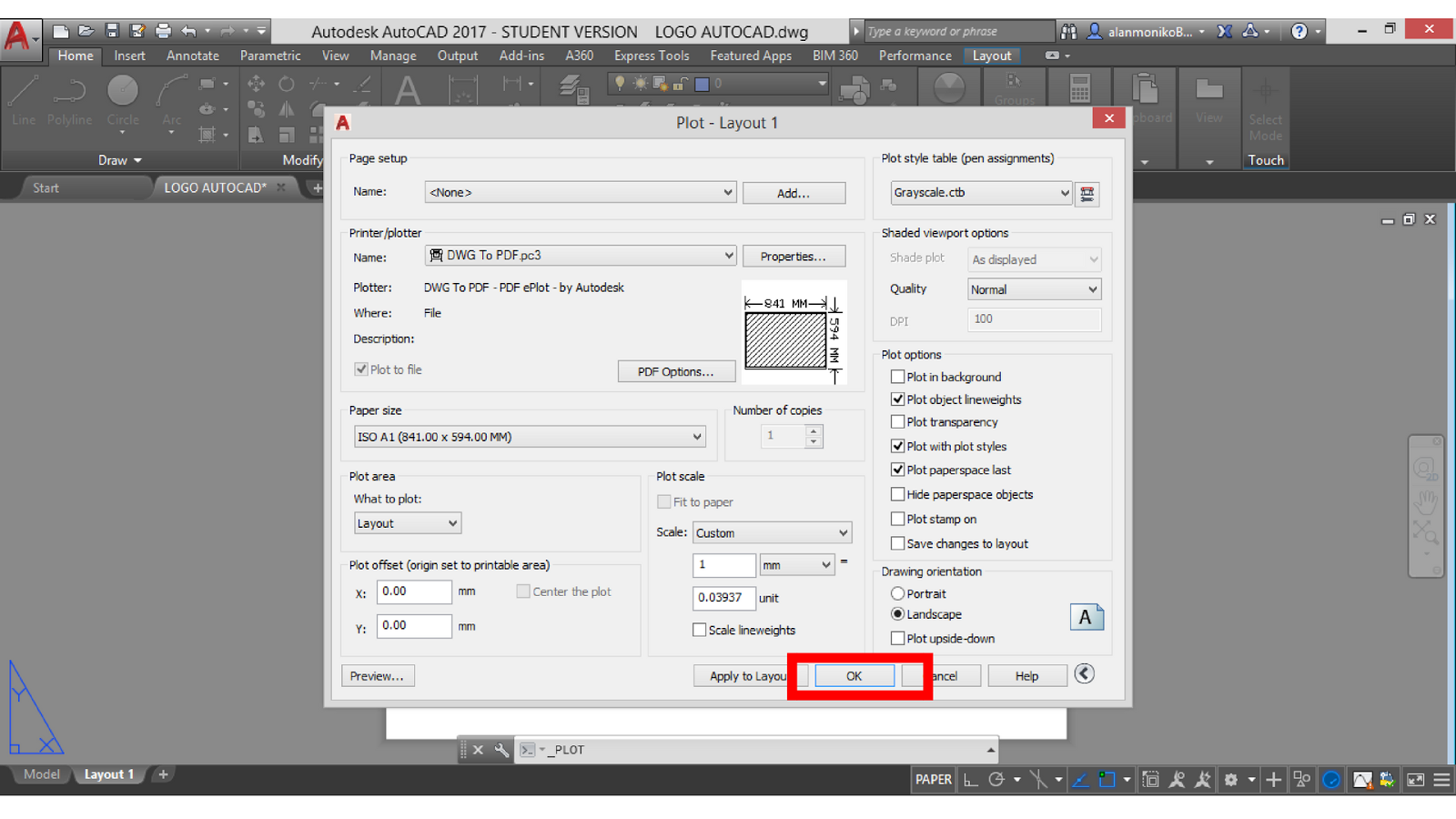Click the PDF Options button
The width and height of the screenshot is (1456, 819).
pyautogui.click(x=676, y=370)
